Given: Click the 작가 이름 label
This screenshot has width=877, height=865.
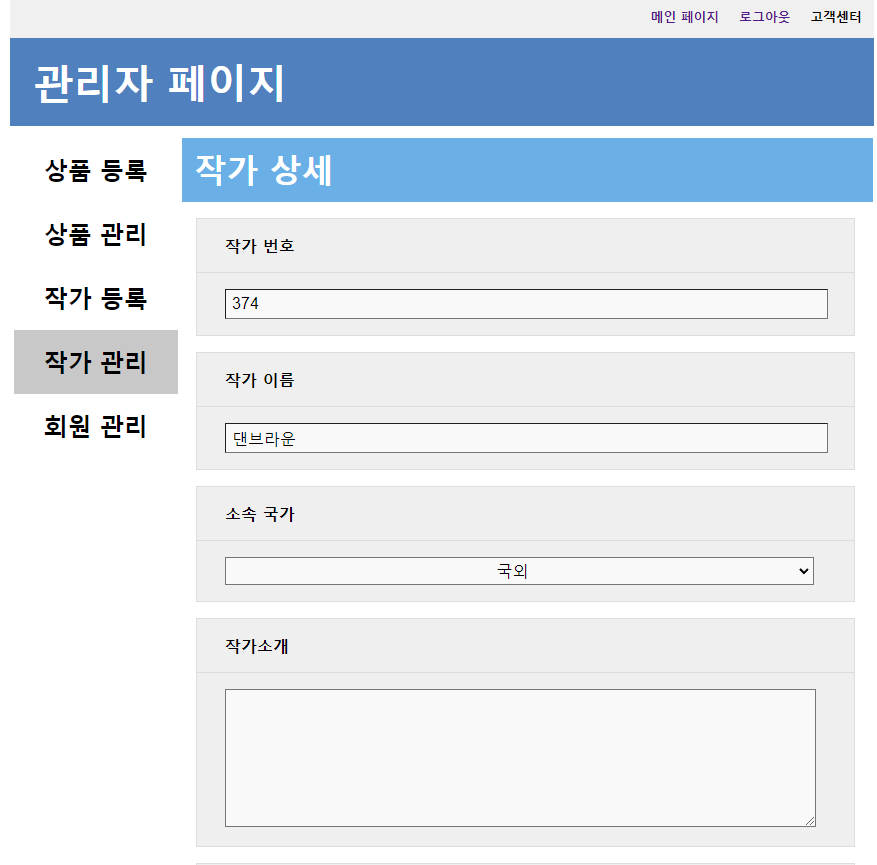Looking at the screenshot, I should pyautogui.click(x=260, y=380).
